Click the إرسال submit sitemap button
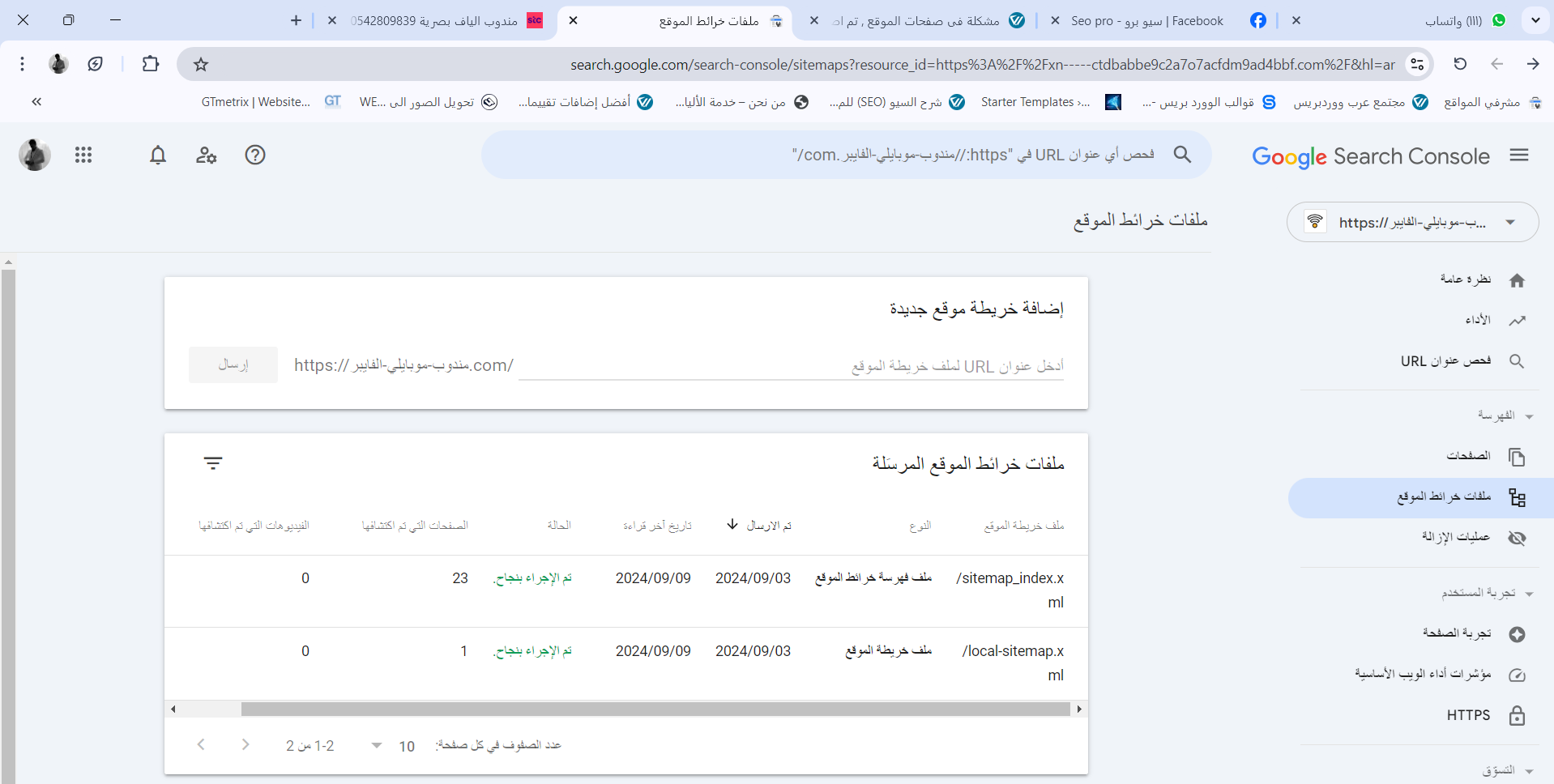 [233, 365]
